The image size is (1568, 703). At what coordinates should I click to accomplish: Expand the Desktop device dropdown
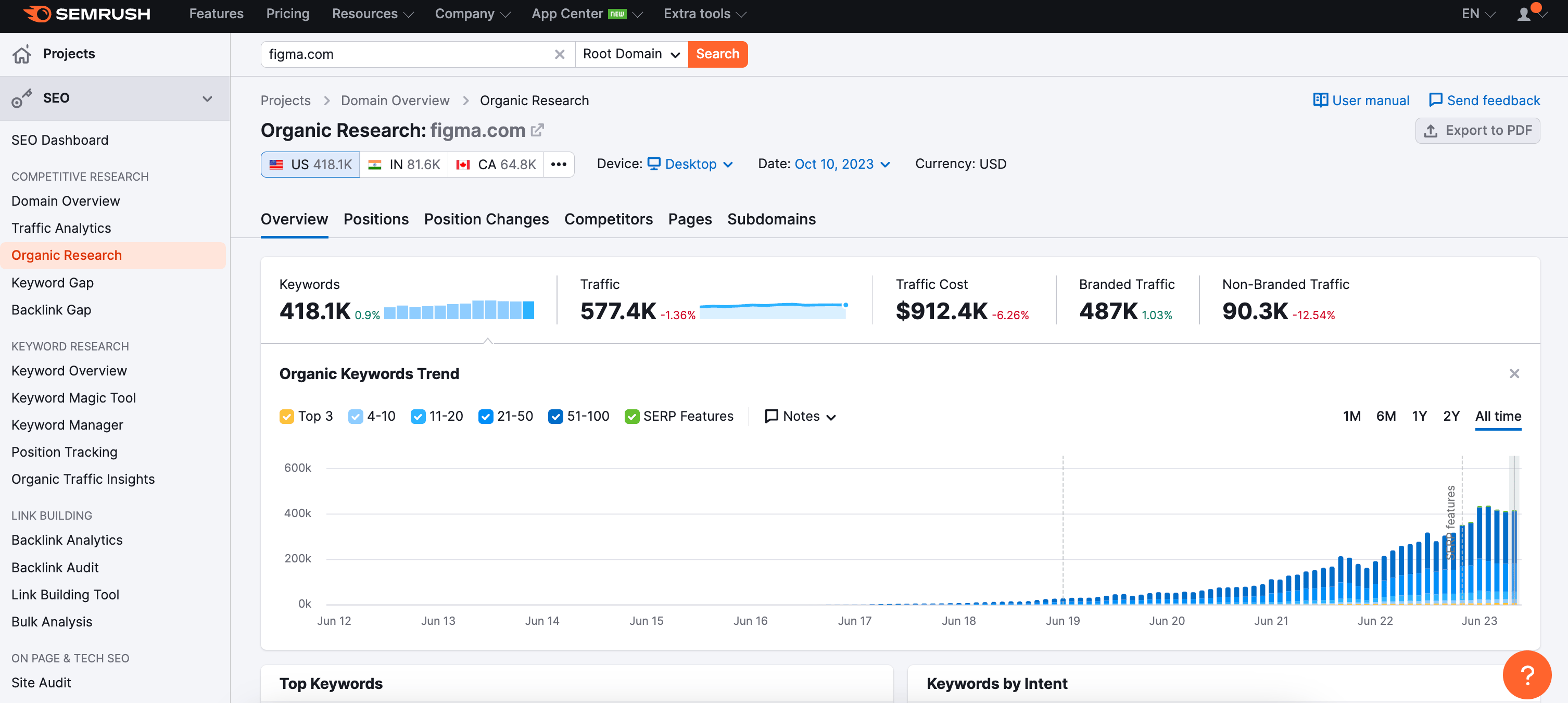[x=690, y=164]
